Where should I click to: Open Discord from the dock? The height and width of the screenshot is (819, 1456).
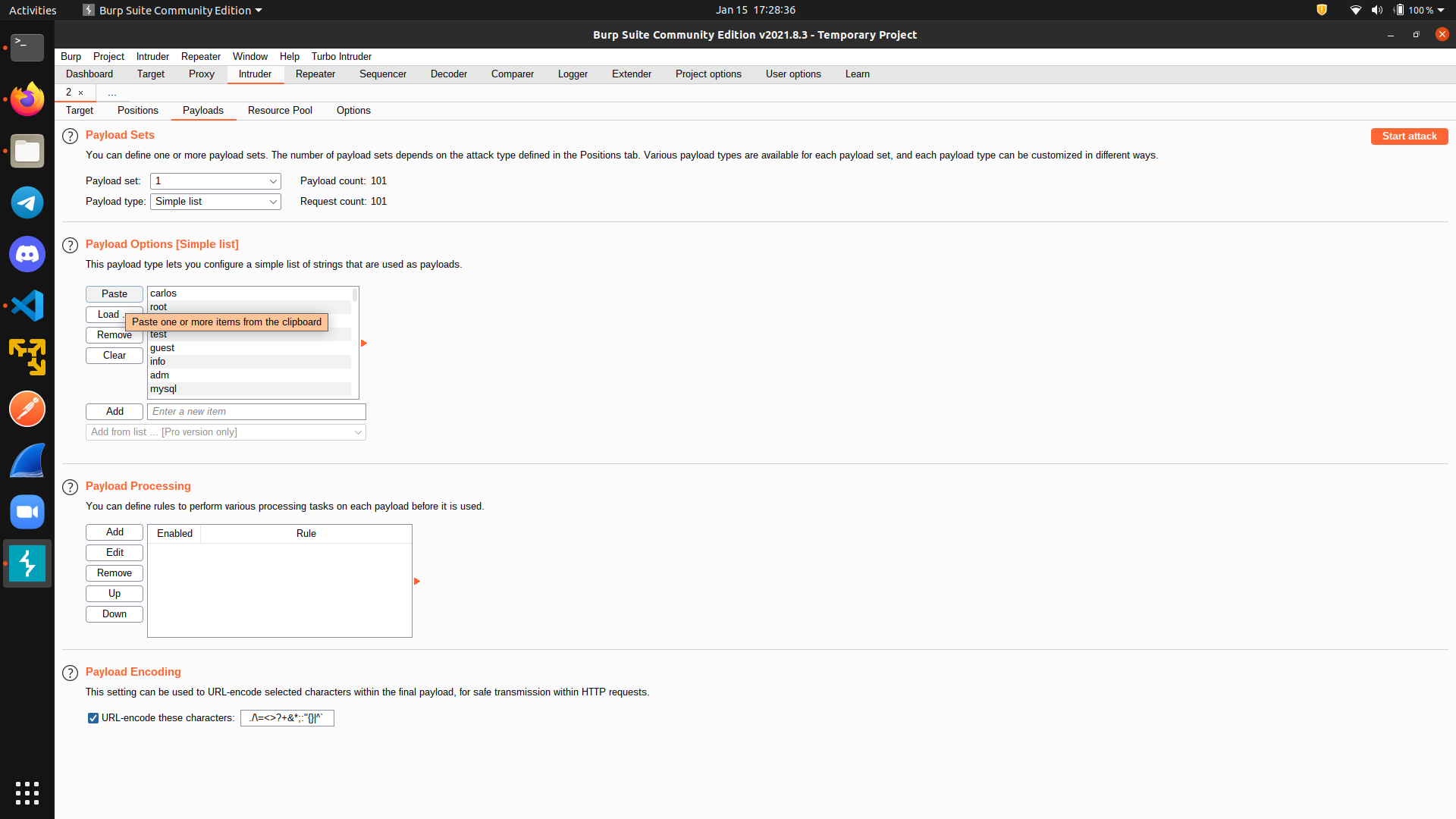[x=27, y=254]
